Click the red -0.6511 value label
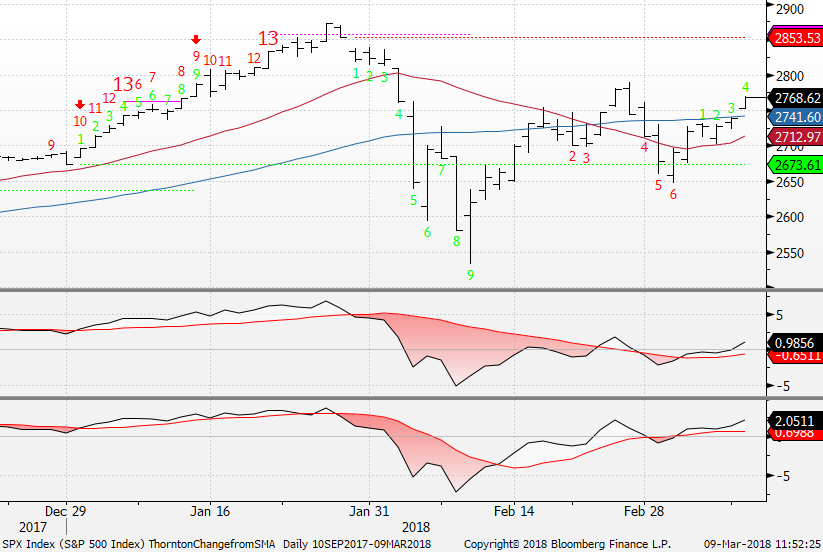 coord(794,356)
